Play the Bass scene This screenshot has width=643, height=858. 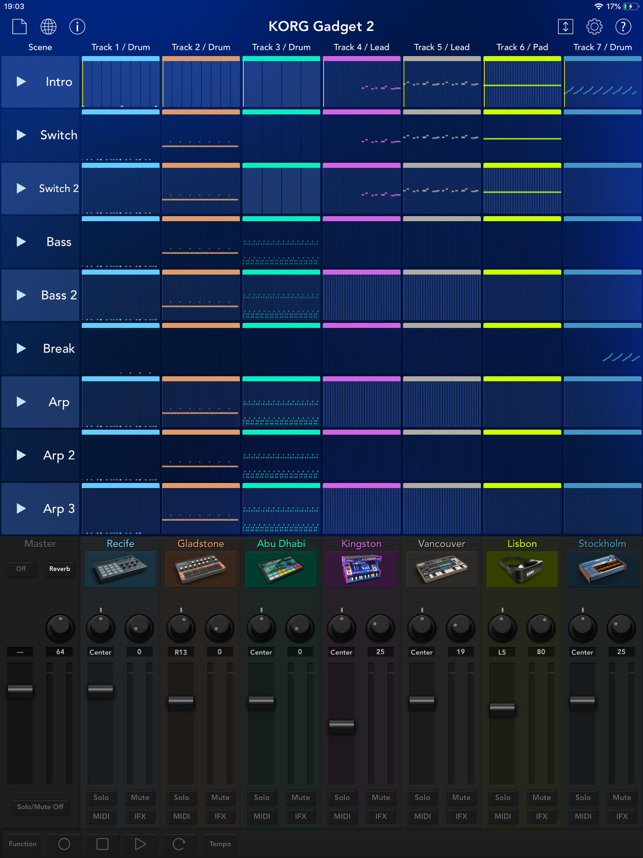[21, 241]
